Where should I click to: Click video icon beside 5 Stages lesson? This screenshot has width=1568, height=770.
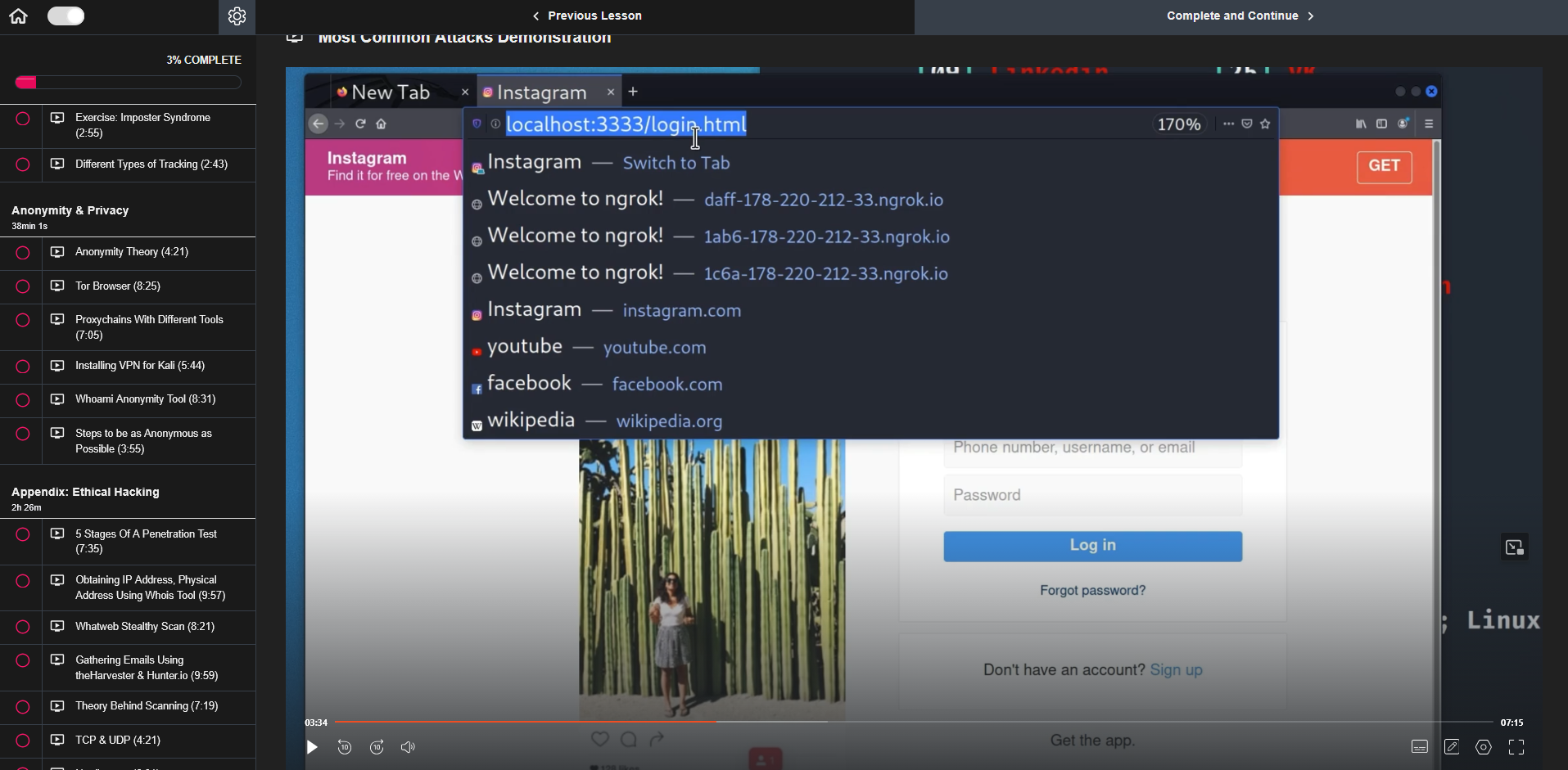57,534
